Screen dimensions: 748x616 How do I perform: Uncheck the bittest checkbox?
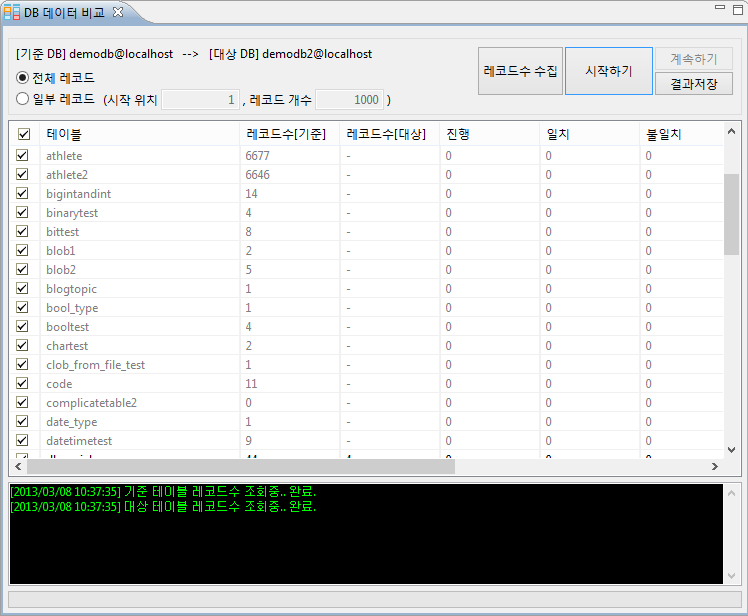(x=22, y=231)
